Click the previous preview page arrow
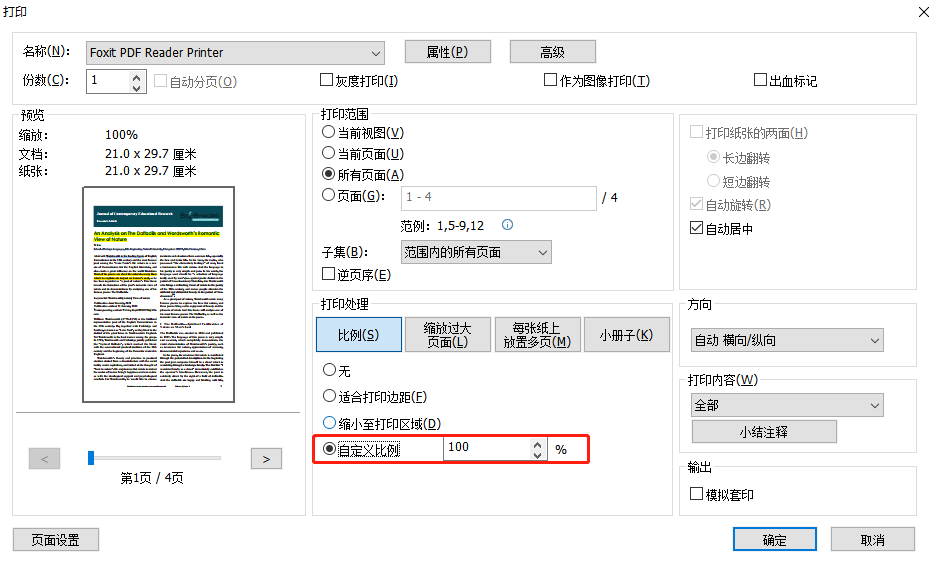Image resolution: width=934 pixels, height=570 pixels. [x=45, y=459]
